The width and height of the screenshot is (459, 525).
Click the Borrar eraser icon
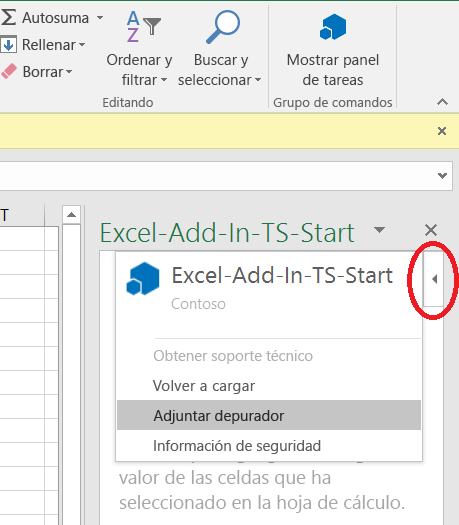9,71
